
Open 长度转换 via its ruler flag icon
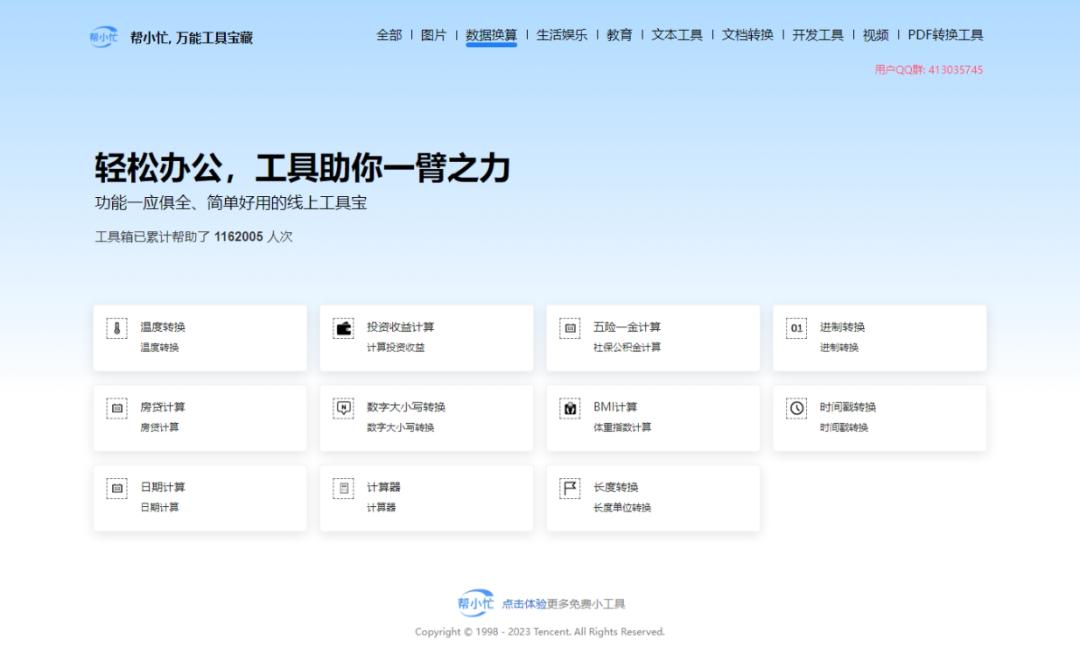coord(570,487)
